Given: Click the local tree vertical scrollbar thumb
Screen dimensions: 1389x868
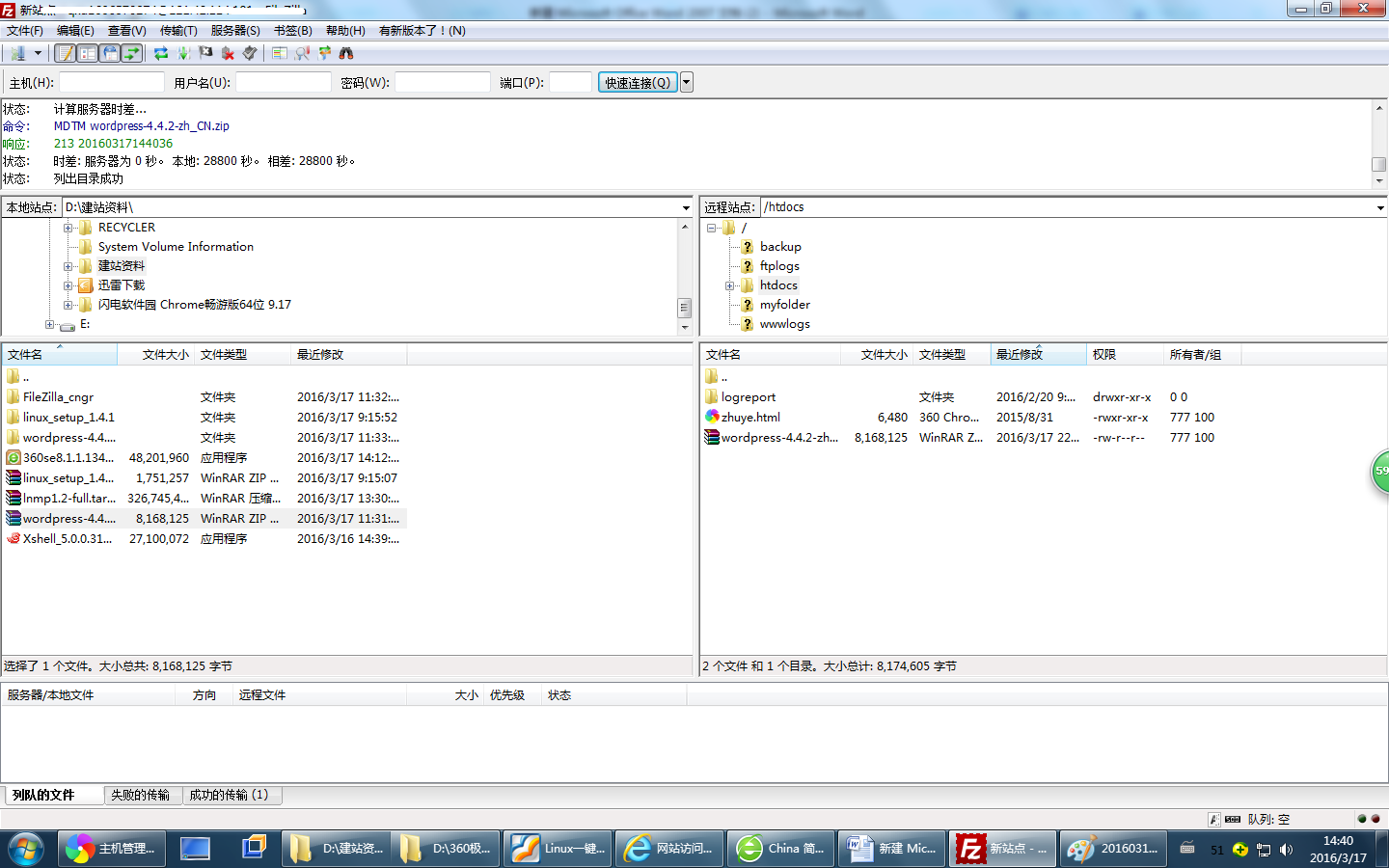Looking at the screenshot, I should tap(685, 308).
